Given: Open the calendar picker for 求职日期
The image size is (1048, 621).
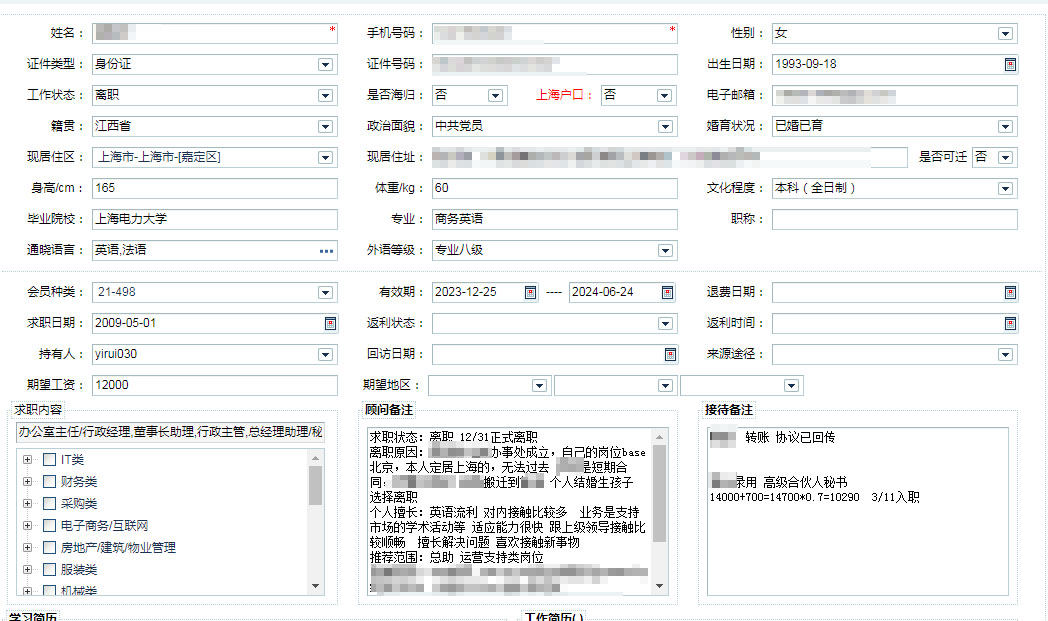Looking at the screenshot, I should tap(330, 324).
